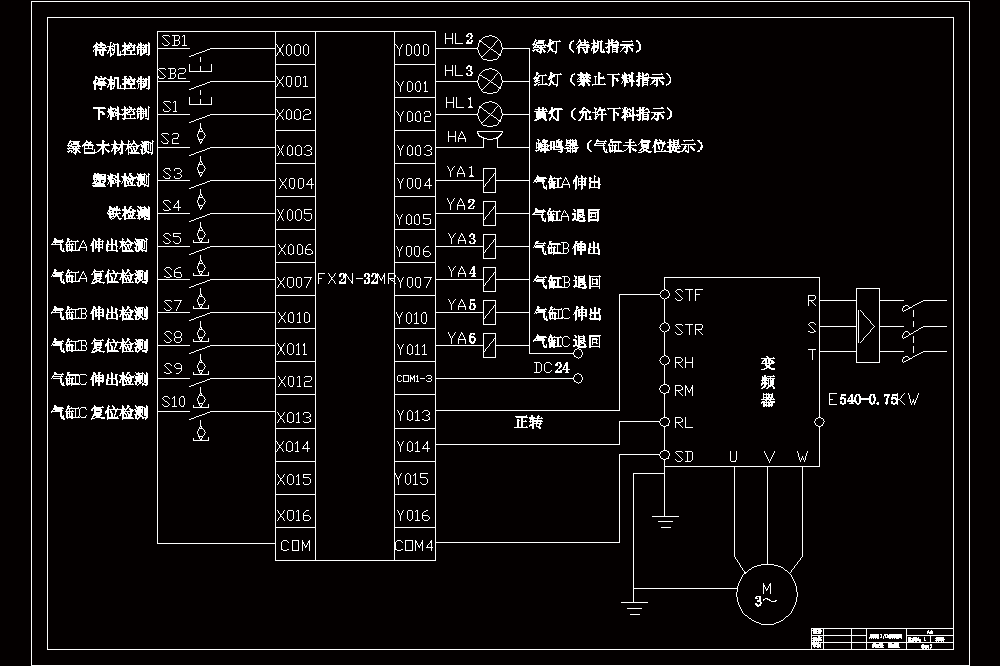Select the ground symbol below SD terminal
The image size is (1000, 666).
pyautogui.click(x=665, y=522)
